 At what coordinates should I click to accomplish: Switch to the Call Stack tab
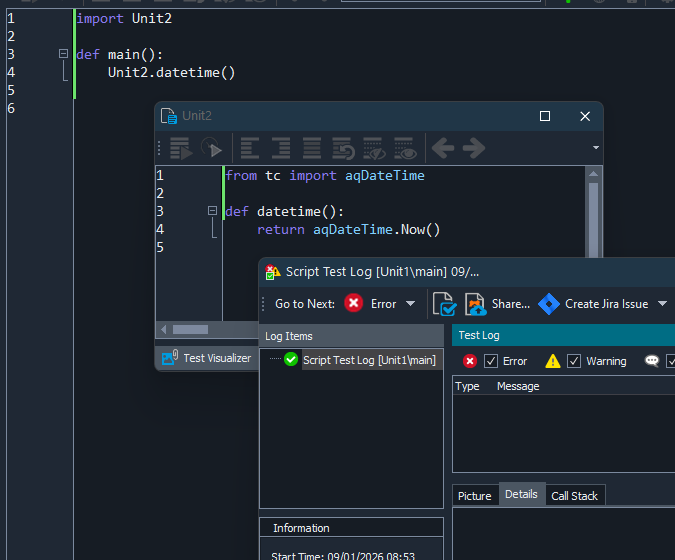575,496
